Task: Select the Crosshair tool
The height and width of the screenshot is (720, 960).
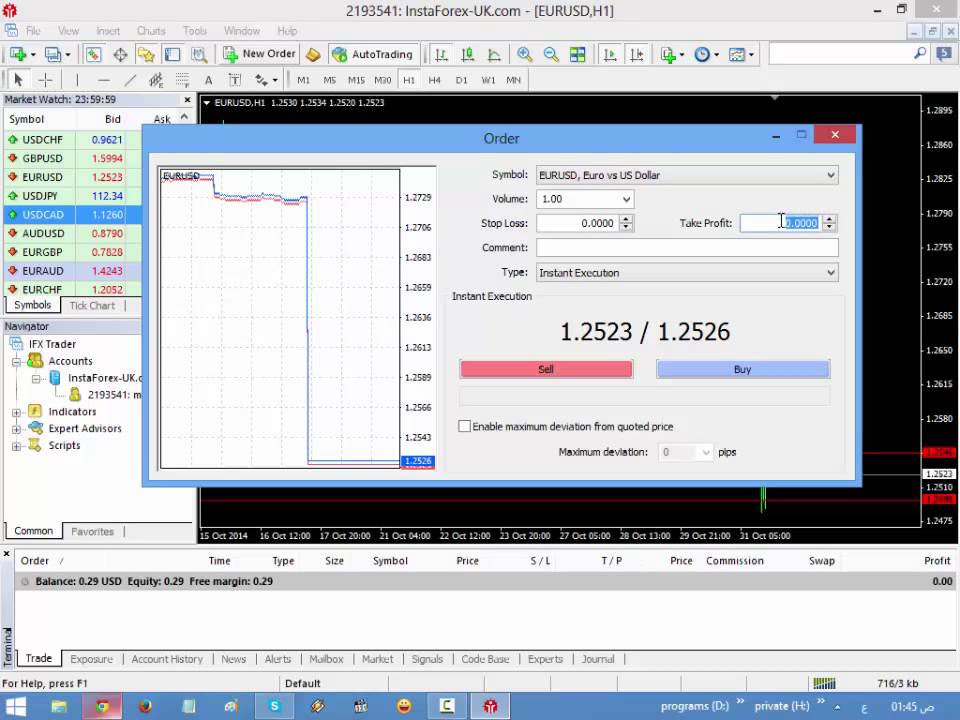Action: click(45, 80)
